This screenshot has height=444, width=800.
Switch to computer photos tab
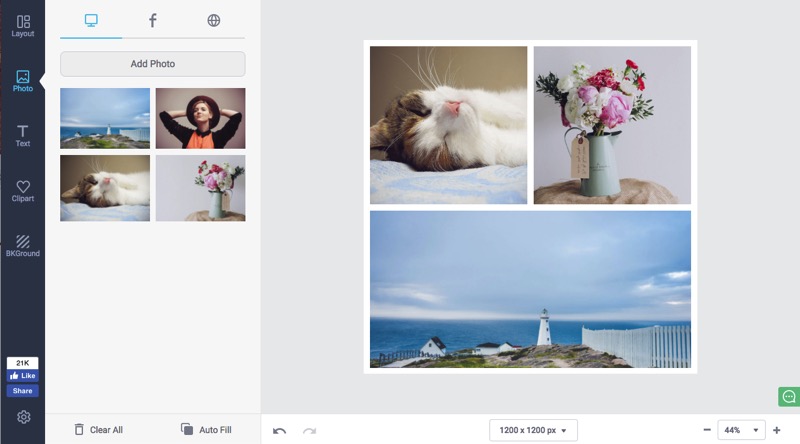click(91, 21)
